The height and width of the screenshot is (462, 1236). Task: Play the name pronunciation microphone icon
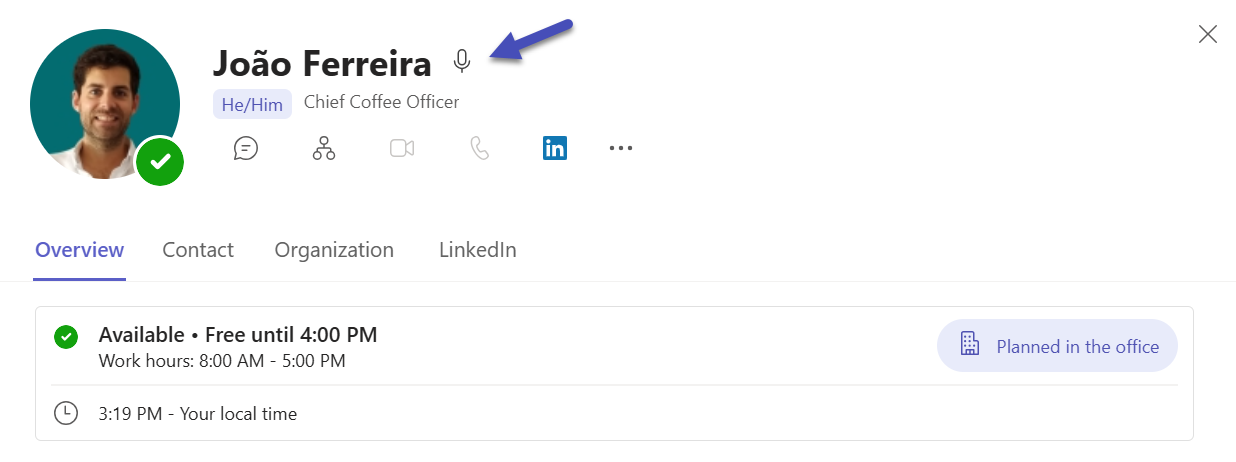(x=461, y=62)
